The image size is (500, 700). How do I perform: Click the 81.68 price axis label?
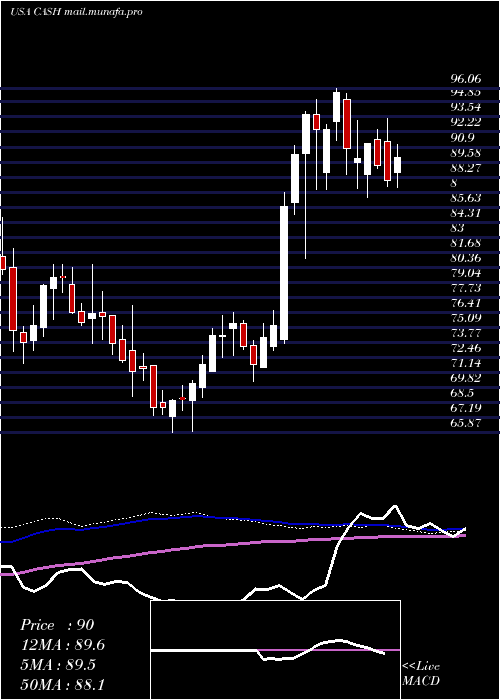coord(466,243)
